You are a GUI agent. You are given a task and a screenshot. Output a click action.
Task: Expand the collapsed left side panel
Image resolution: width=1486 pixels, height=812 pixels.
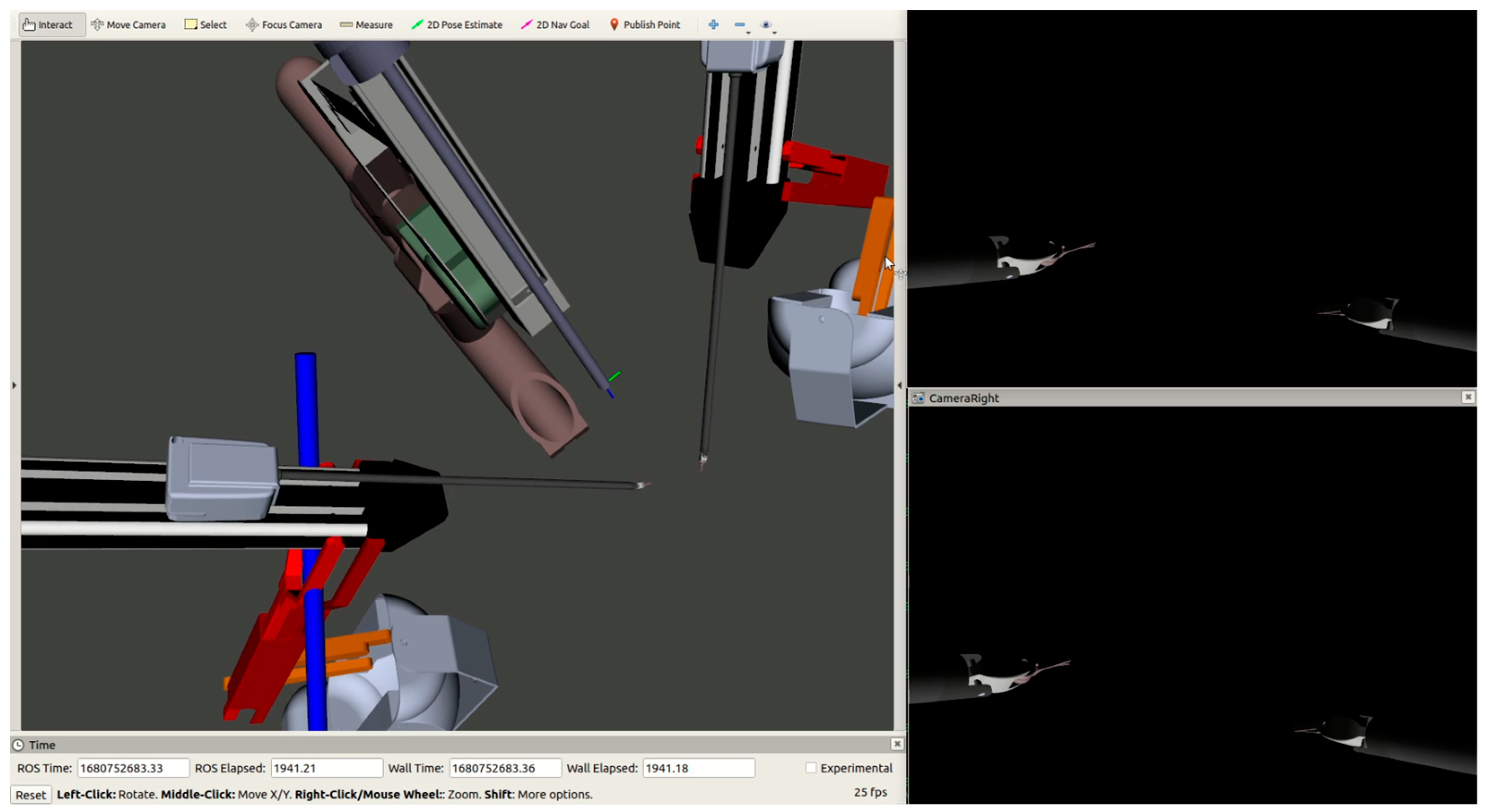click(x=14, y=385)
